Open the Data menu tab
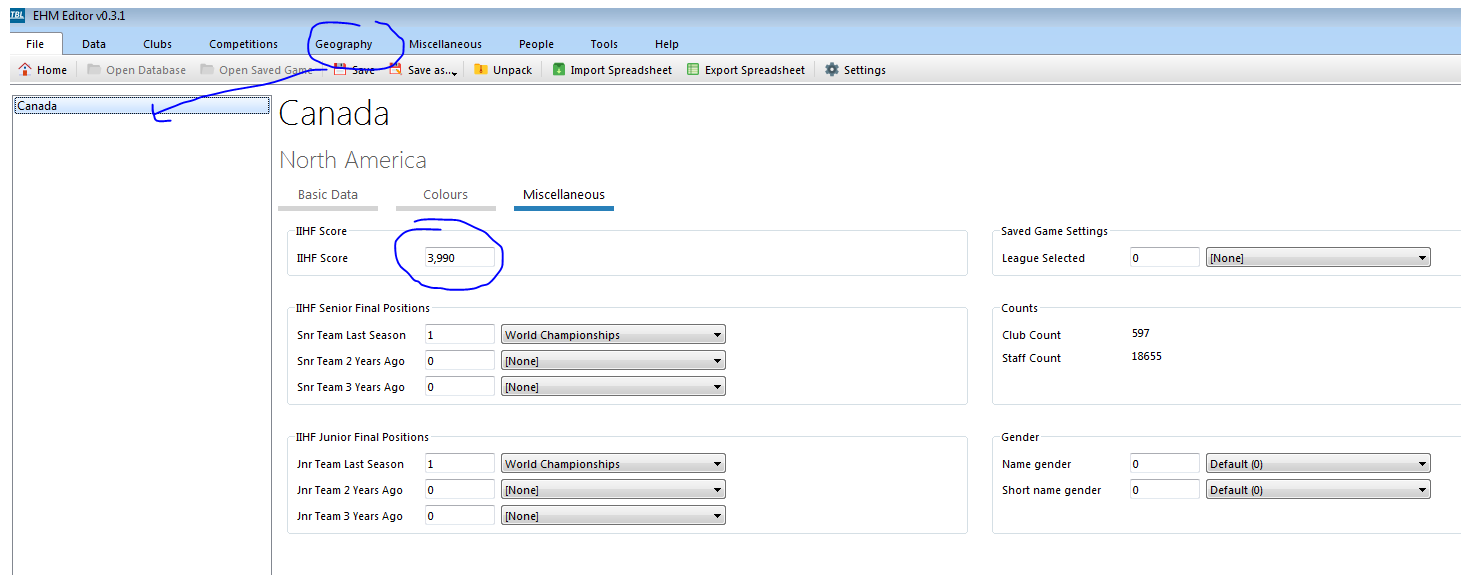The width and height of the screenshot is (1461, 575). 94,44
